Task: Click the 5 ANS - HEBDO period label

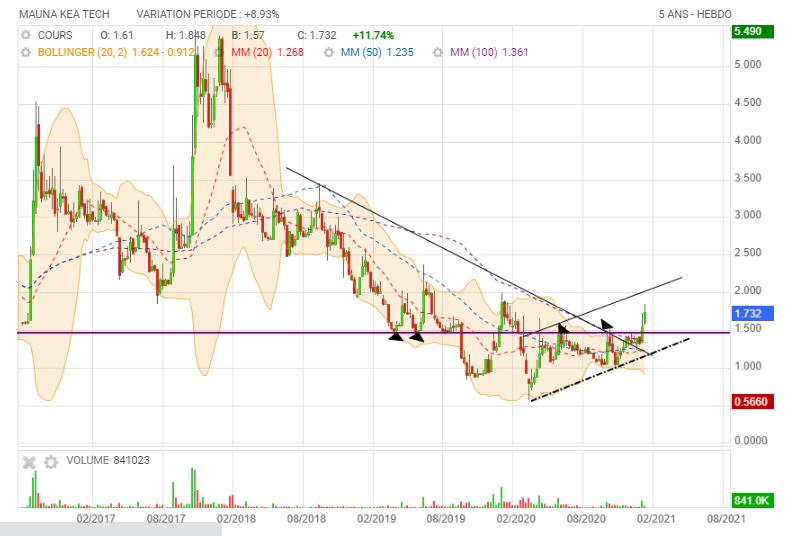Action: point(695,14)
